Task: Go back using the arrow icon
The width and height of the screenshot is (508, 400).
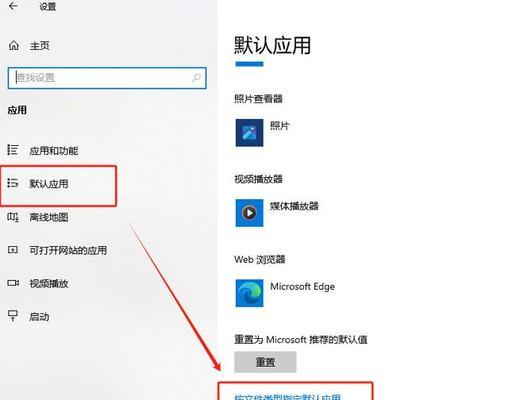Action: (x=13, y=6)
